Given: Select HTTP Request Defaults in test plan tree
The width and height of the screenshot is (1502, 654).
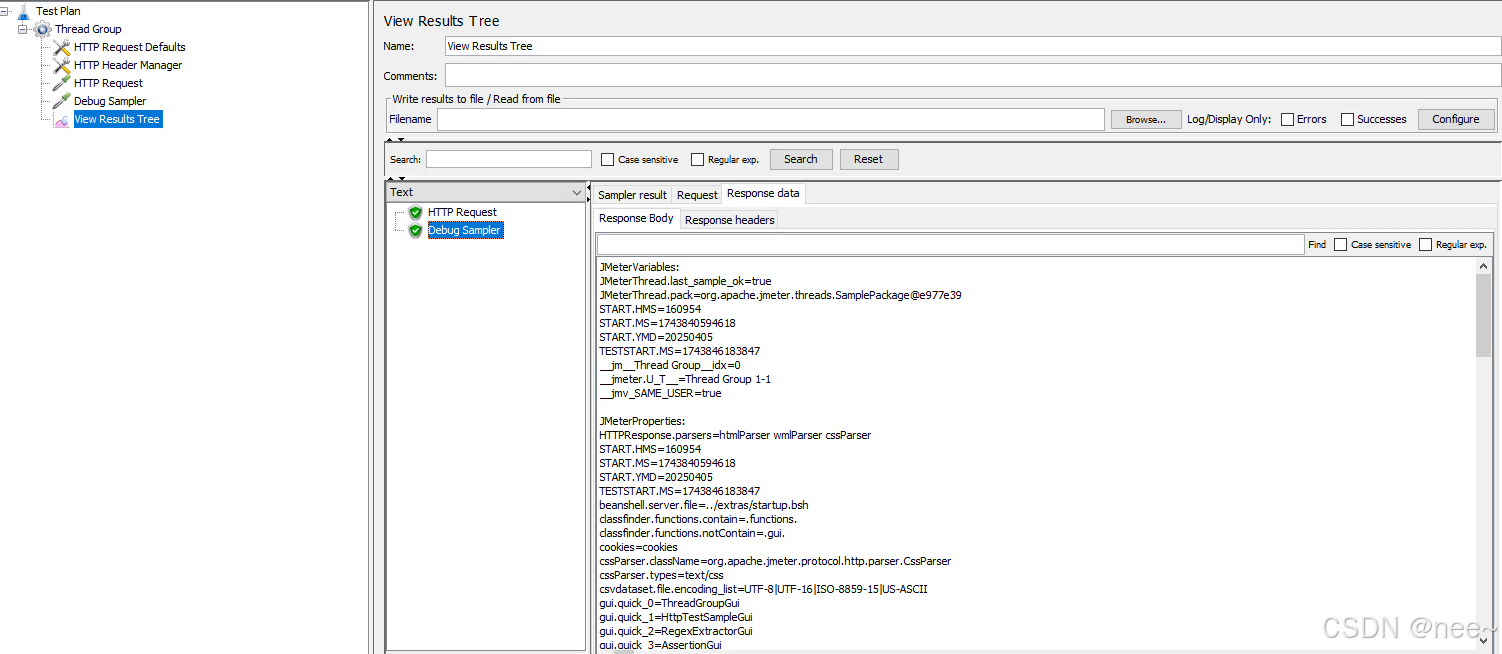Looking at the screenshot, I should tap(130, 47).
